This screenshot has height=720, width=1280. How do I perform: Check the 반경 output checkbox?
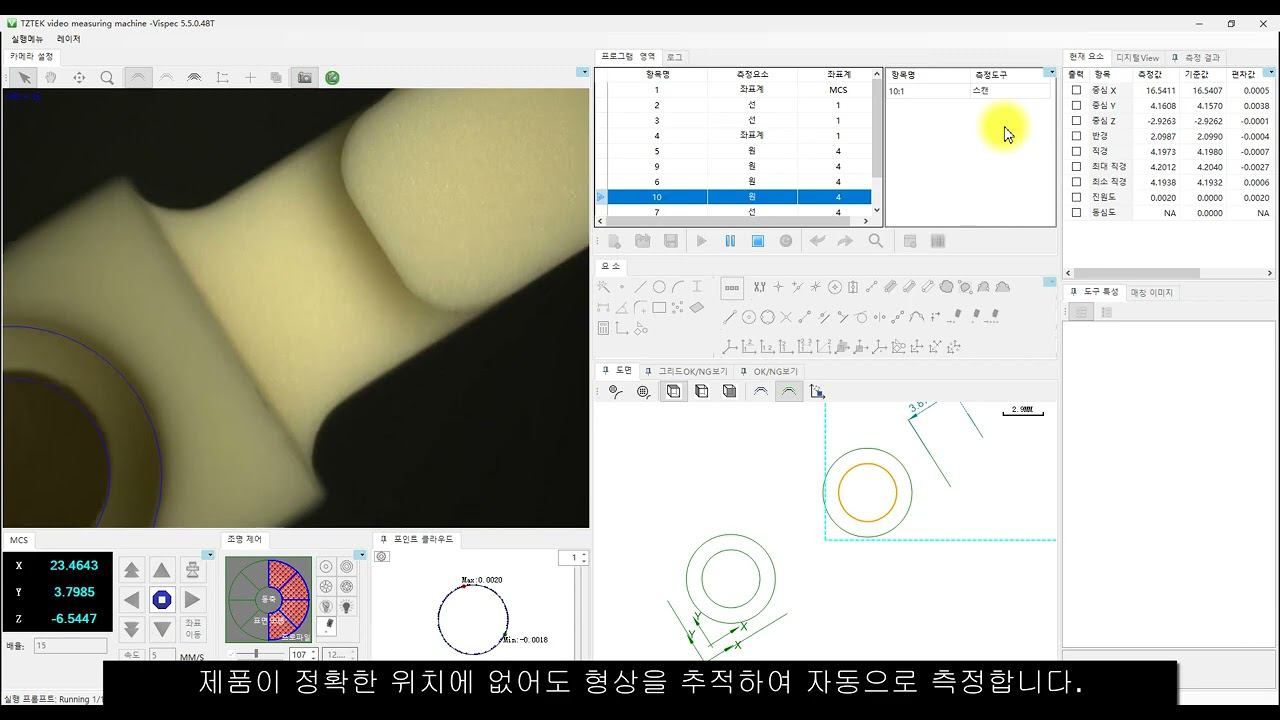click(1076, 136)
